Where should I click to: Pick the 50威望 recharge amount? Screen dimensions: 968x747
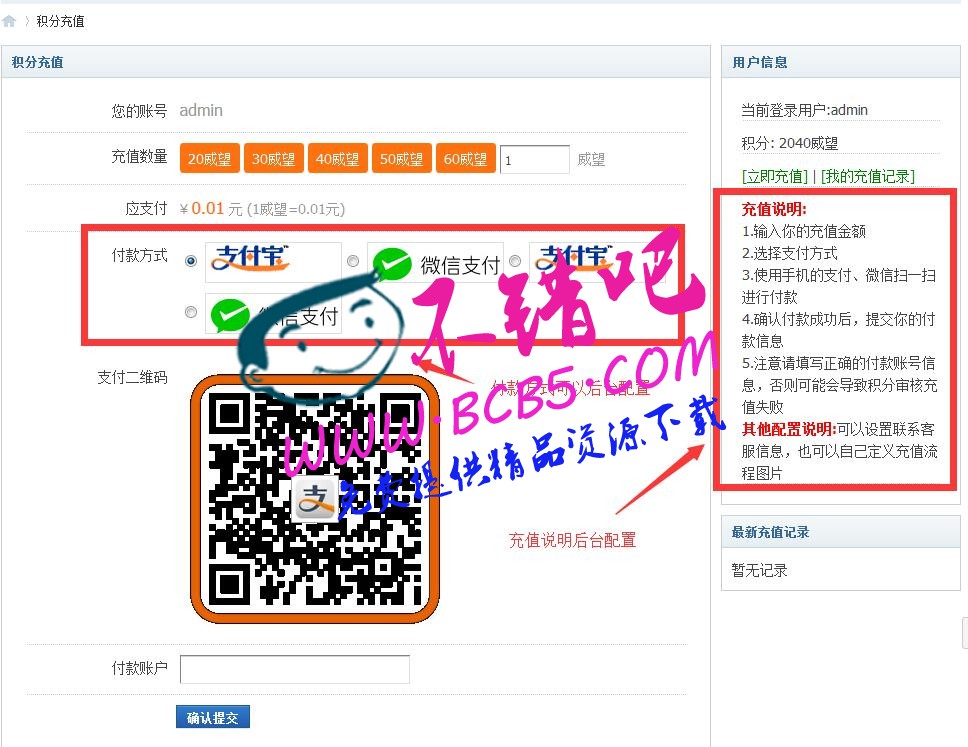coord(401,159)
